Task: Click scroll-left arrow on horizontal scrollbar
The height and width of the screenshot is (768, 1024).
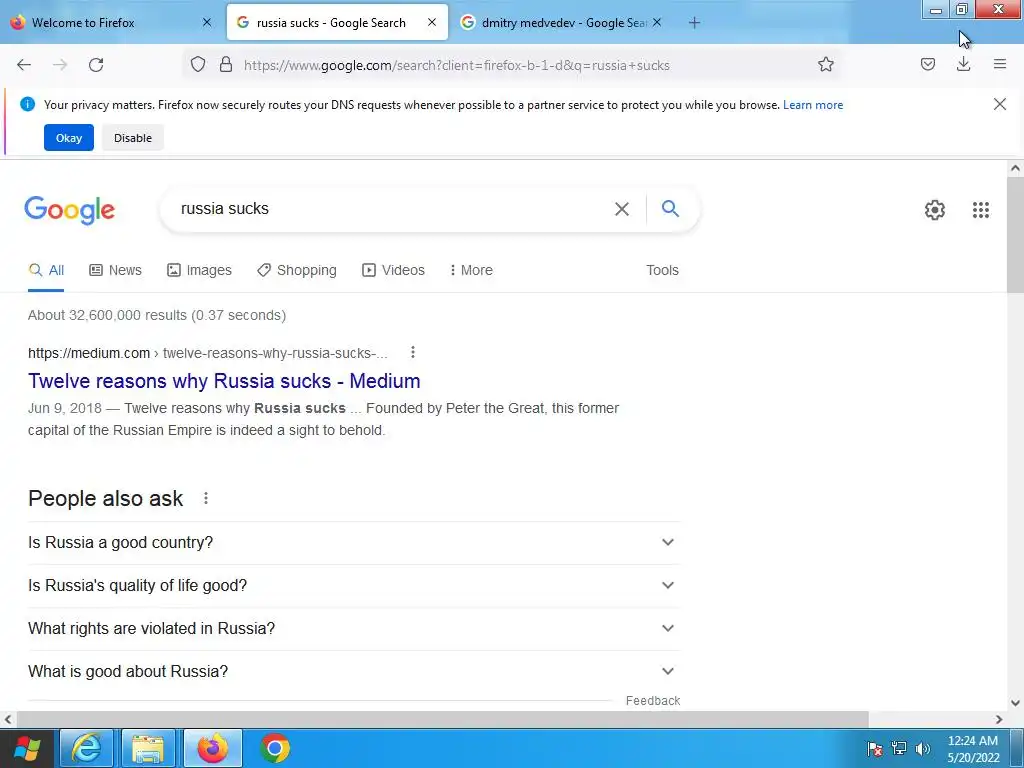Action: pyautogui.click(x=8, y=720)
